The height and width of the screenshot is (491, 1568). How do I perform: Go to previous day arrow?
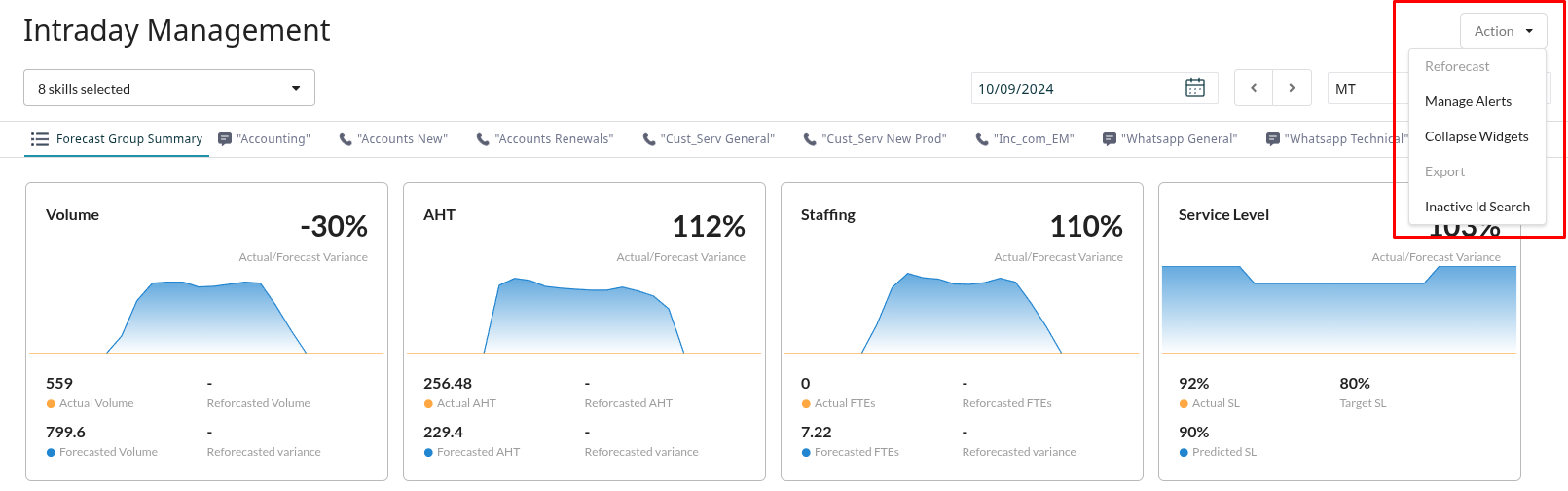(1254, 88)
